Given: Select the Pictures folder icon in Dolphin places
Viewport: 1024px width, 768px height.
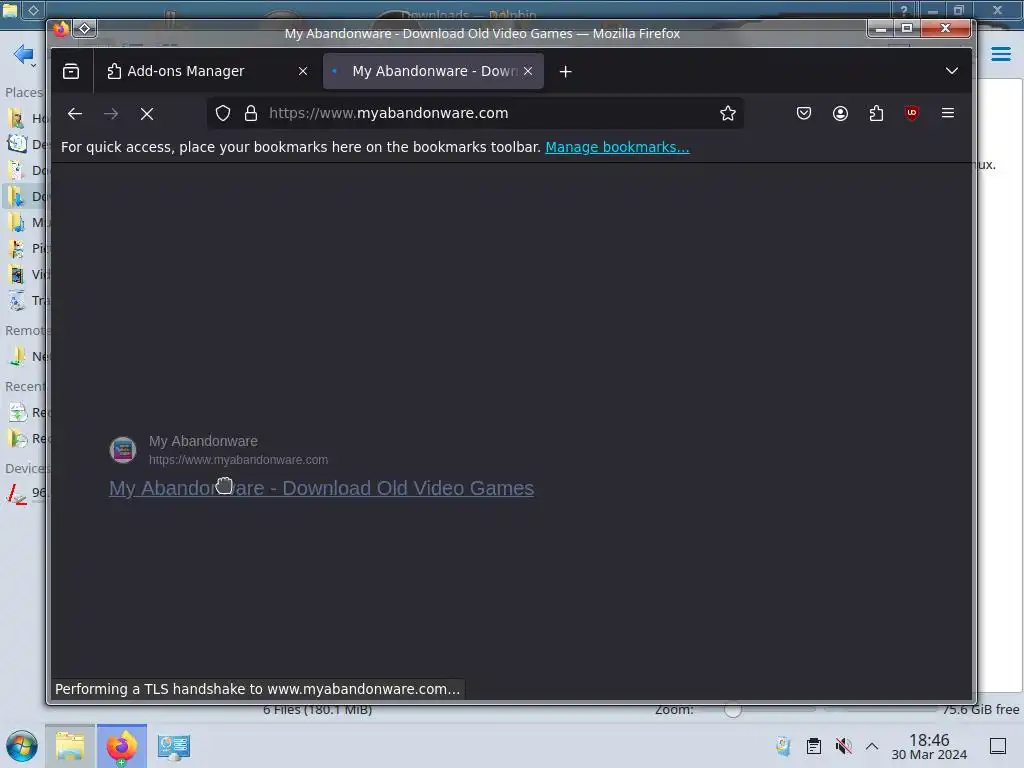Looking at the screenshot, I should tap(17, 249).
